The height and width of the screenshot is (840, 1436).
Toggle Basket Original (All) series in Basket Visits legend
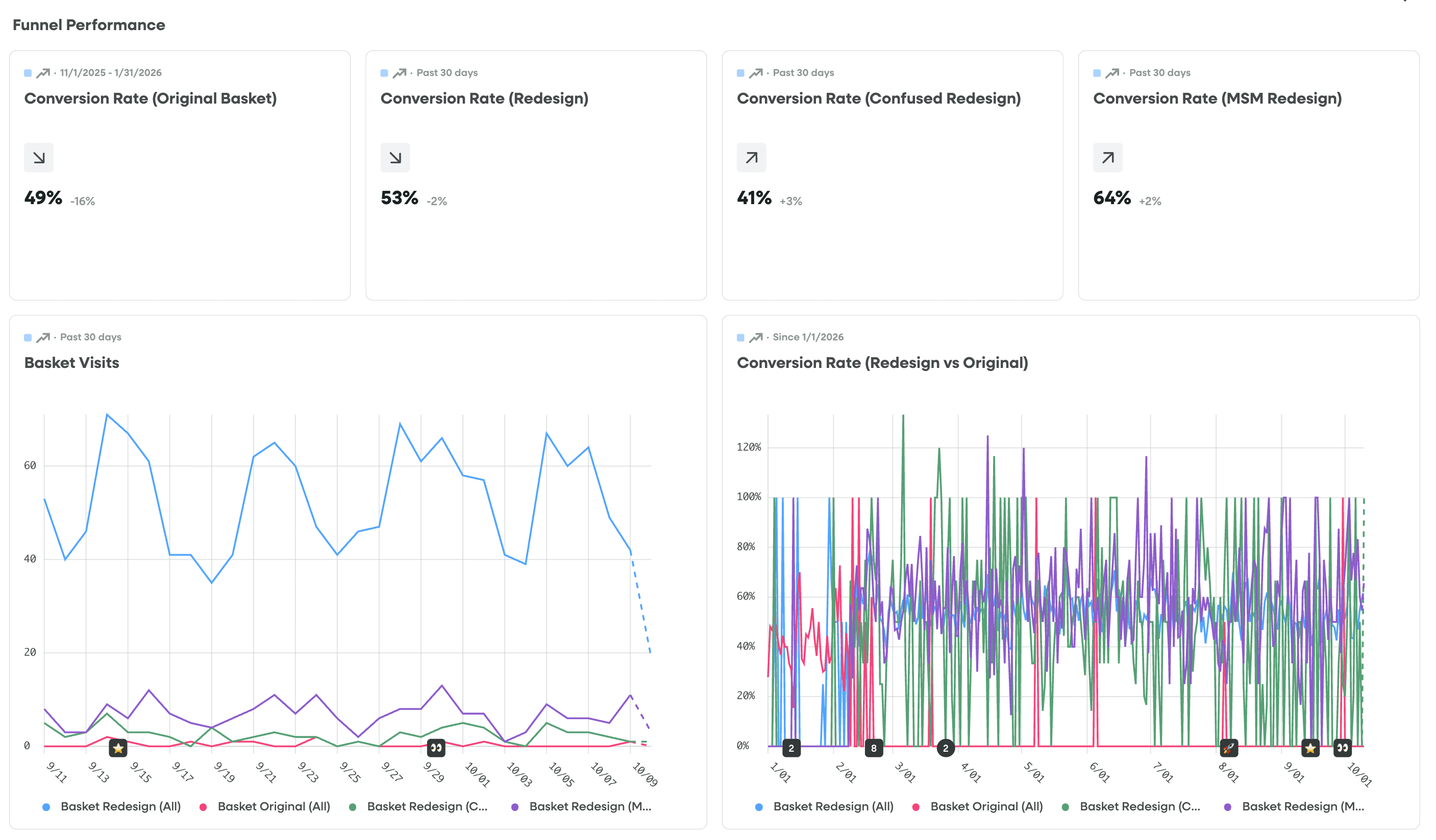click(x=265, y=806)
